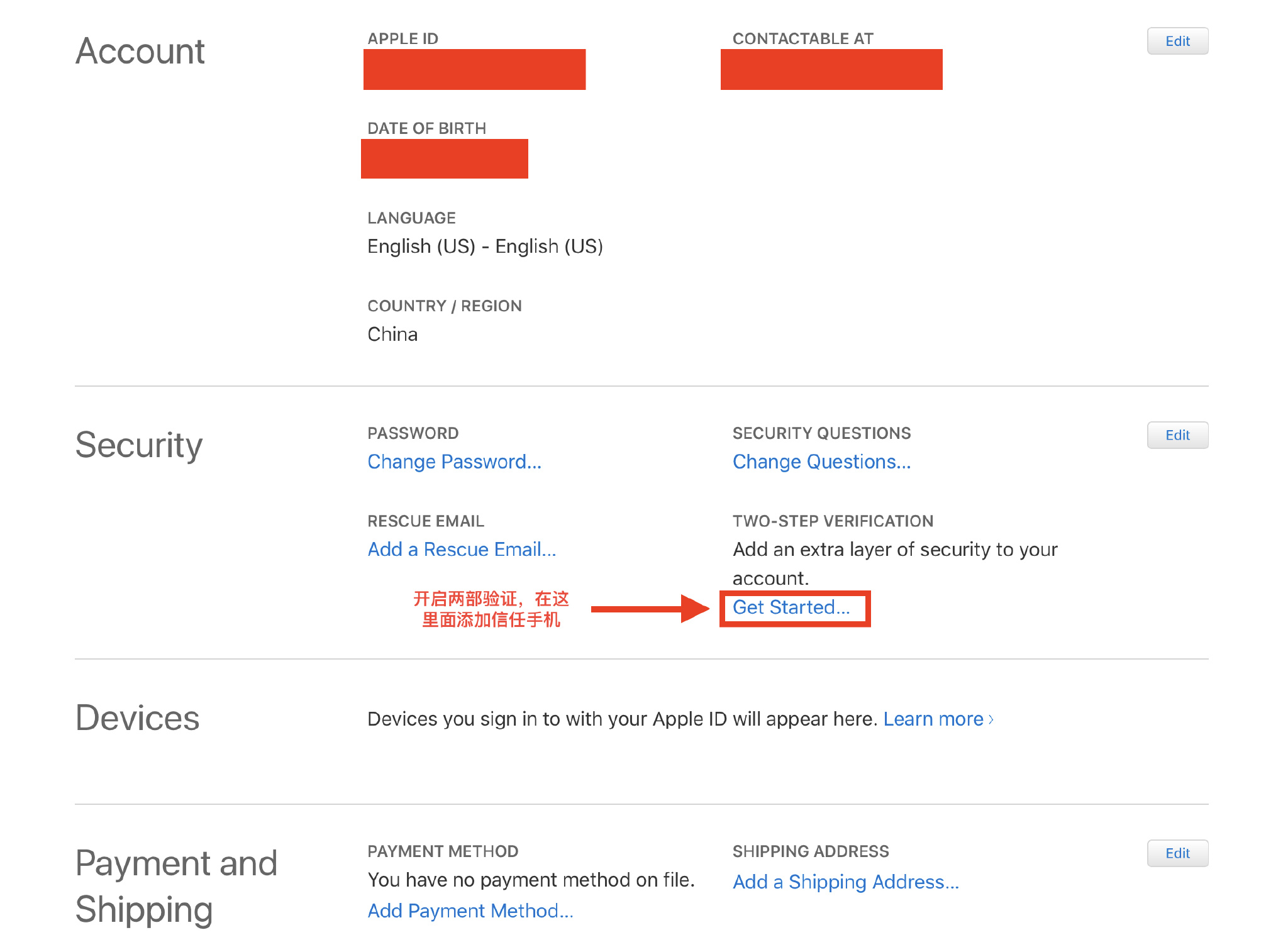Click the red arrow annotation

pyautogui.click(x=650, y=609)
